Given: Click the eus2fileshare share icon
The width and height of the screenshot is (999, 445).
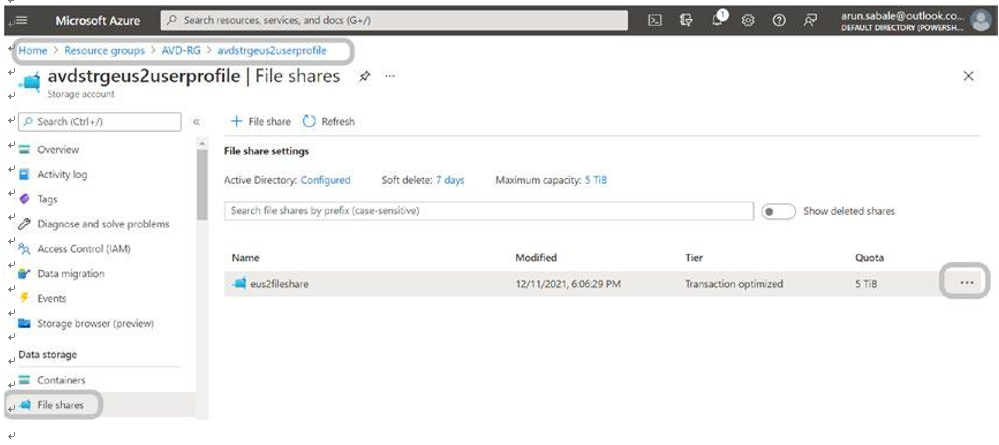Looking at the screenshot, I should pos(240,284).
